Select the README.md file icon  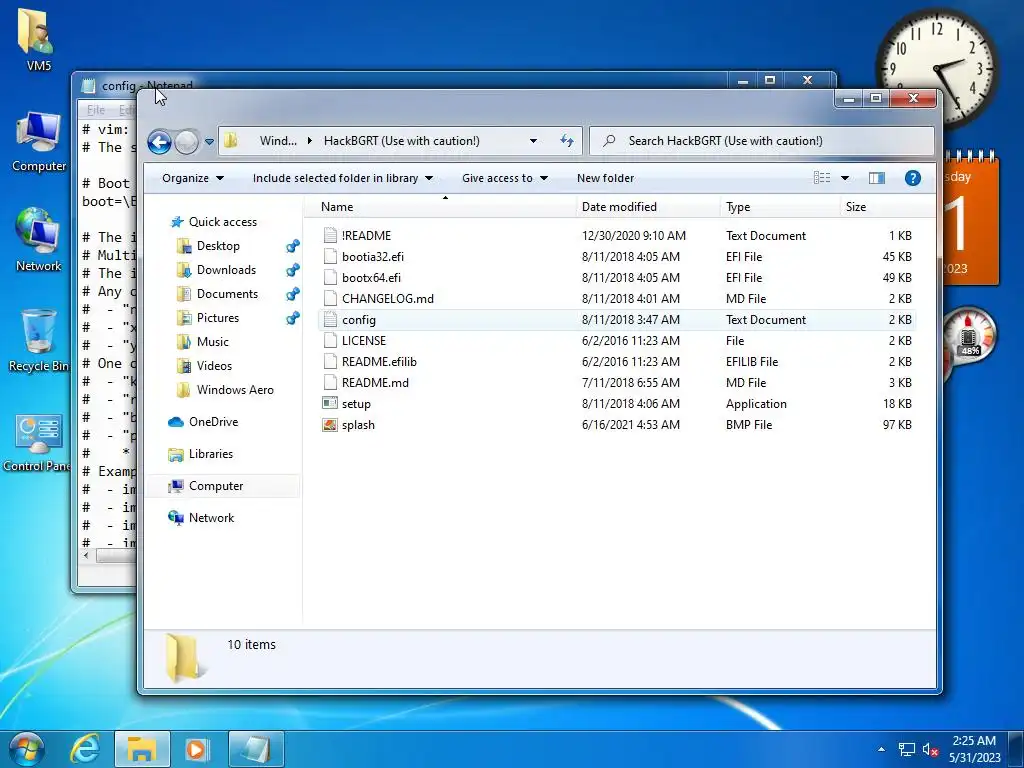(330, 383)
